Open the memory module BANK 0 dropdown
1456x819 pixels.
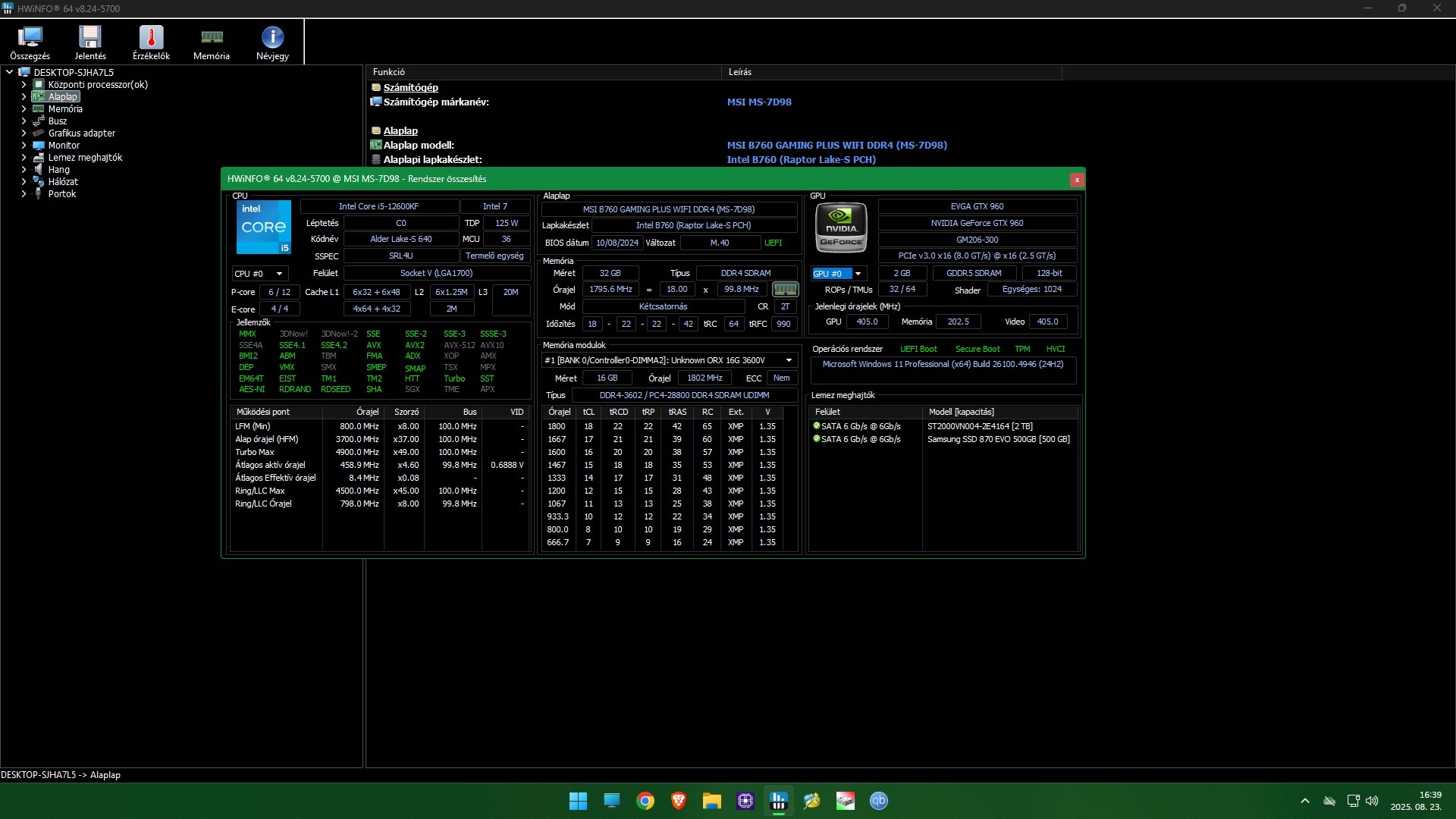[x=789, y=360]
